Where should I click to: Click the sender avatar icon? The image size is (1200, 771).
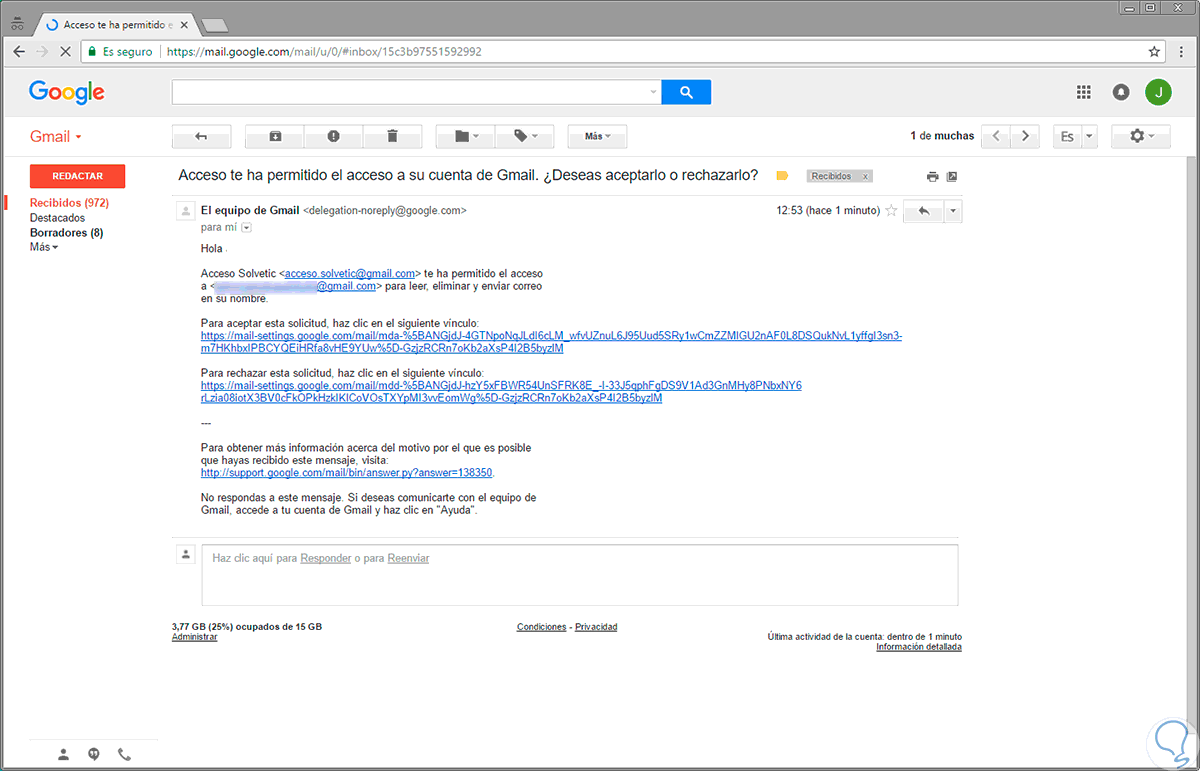click(x=185, y=210)
